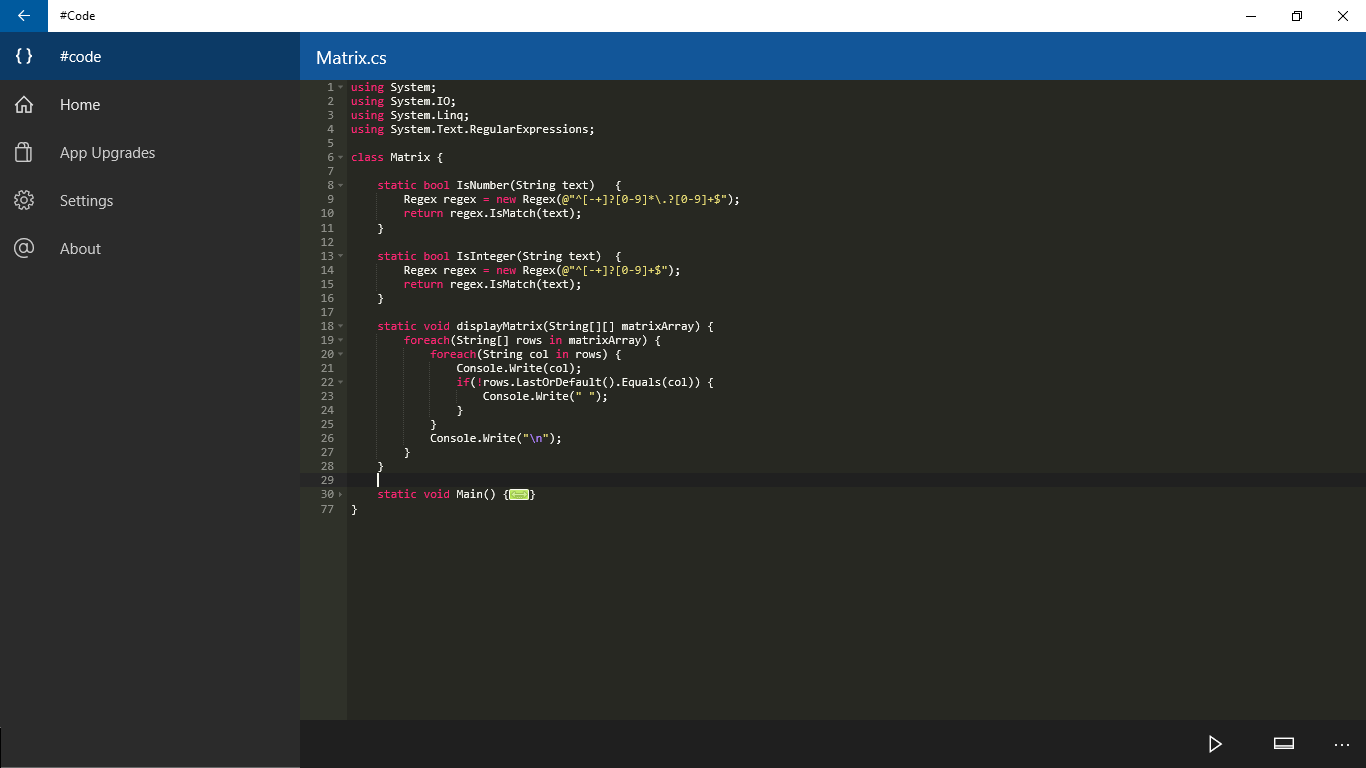
Task: Toggle fold on the if statement line 22
Action: click(x=338, y=382)
